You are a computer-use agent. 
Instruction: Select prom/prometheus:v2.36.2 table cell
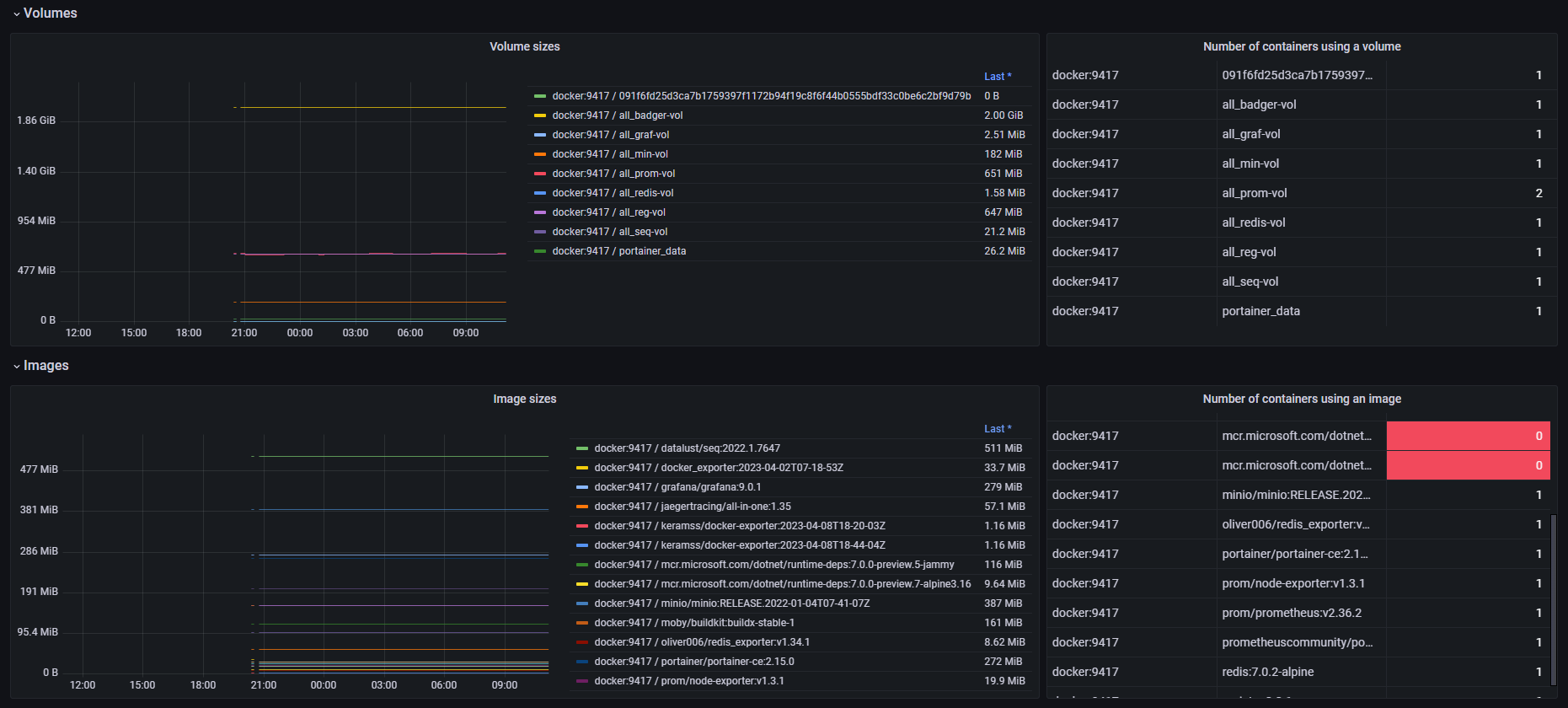[1301, 613]
